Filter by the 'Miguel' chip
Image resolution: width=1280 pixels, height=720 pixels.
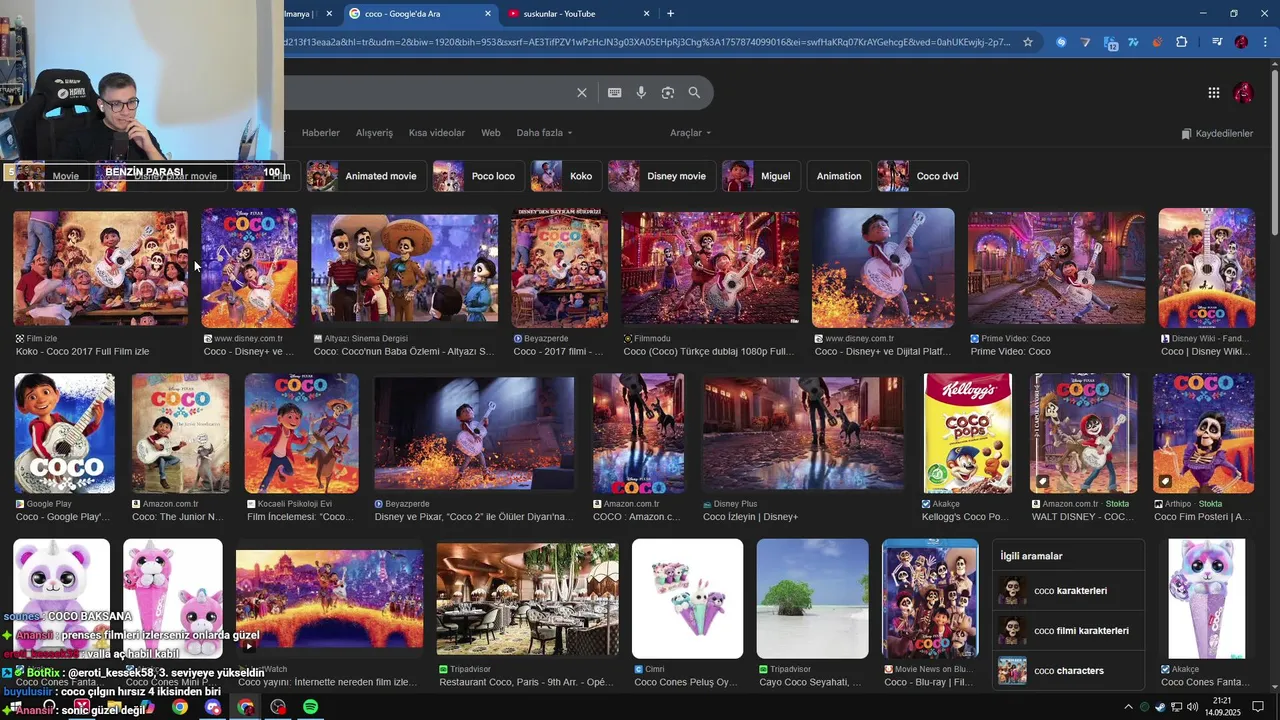761,176
